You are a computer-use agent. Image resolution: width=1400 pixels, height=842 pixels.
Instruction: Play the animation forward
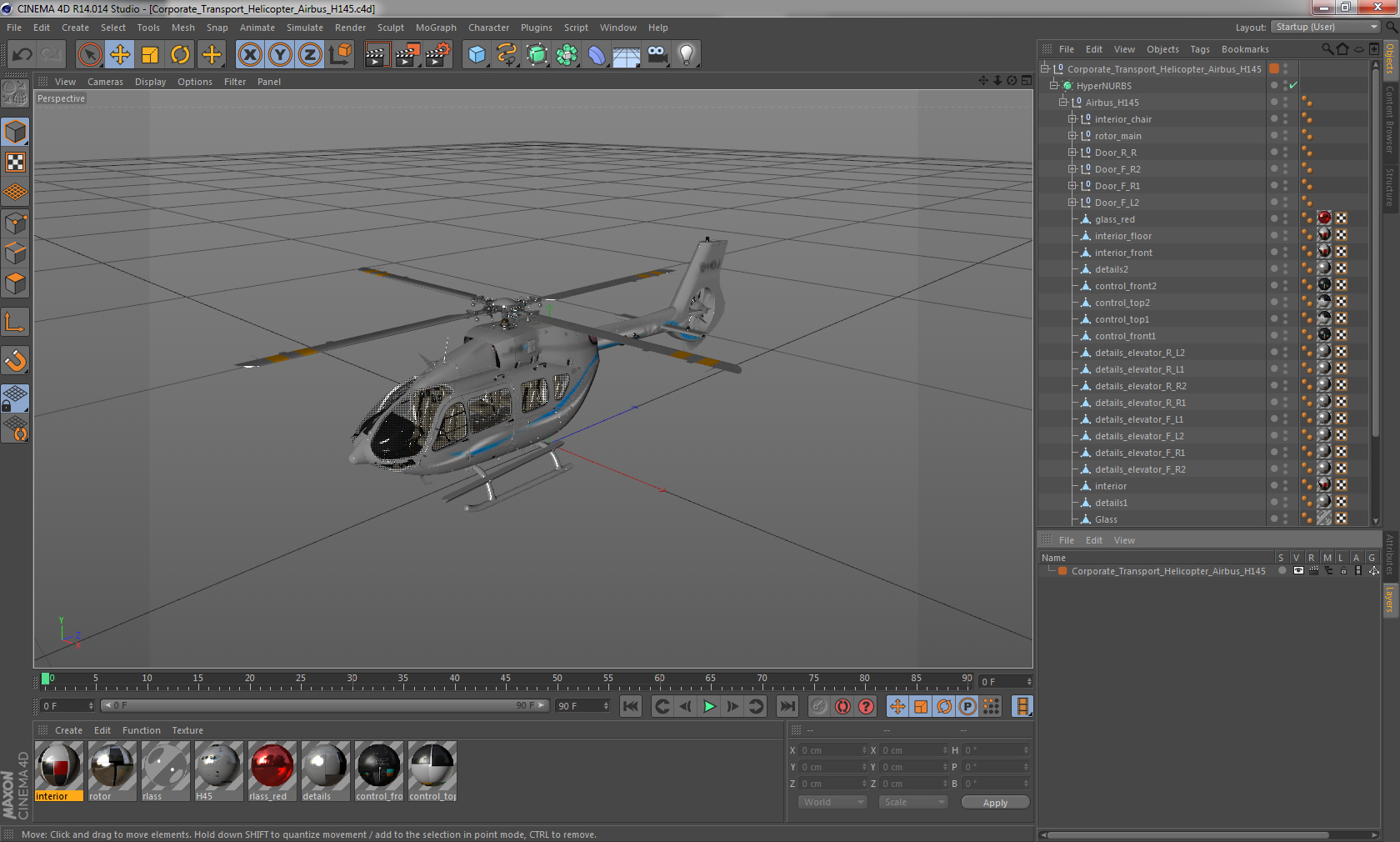click(709, 706)
